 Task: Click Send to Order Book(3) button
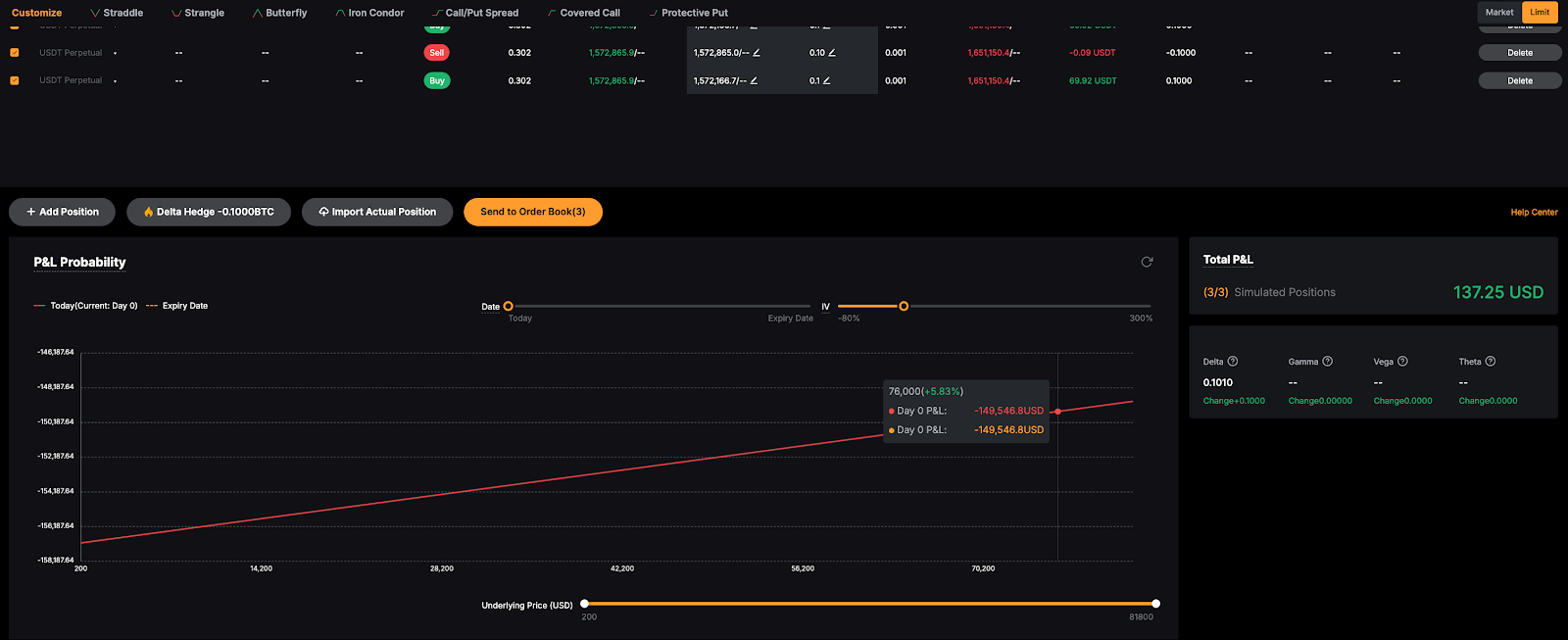[532, 212]
